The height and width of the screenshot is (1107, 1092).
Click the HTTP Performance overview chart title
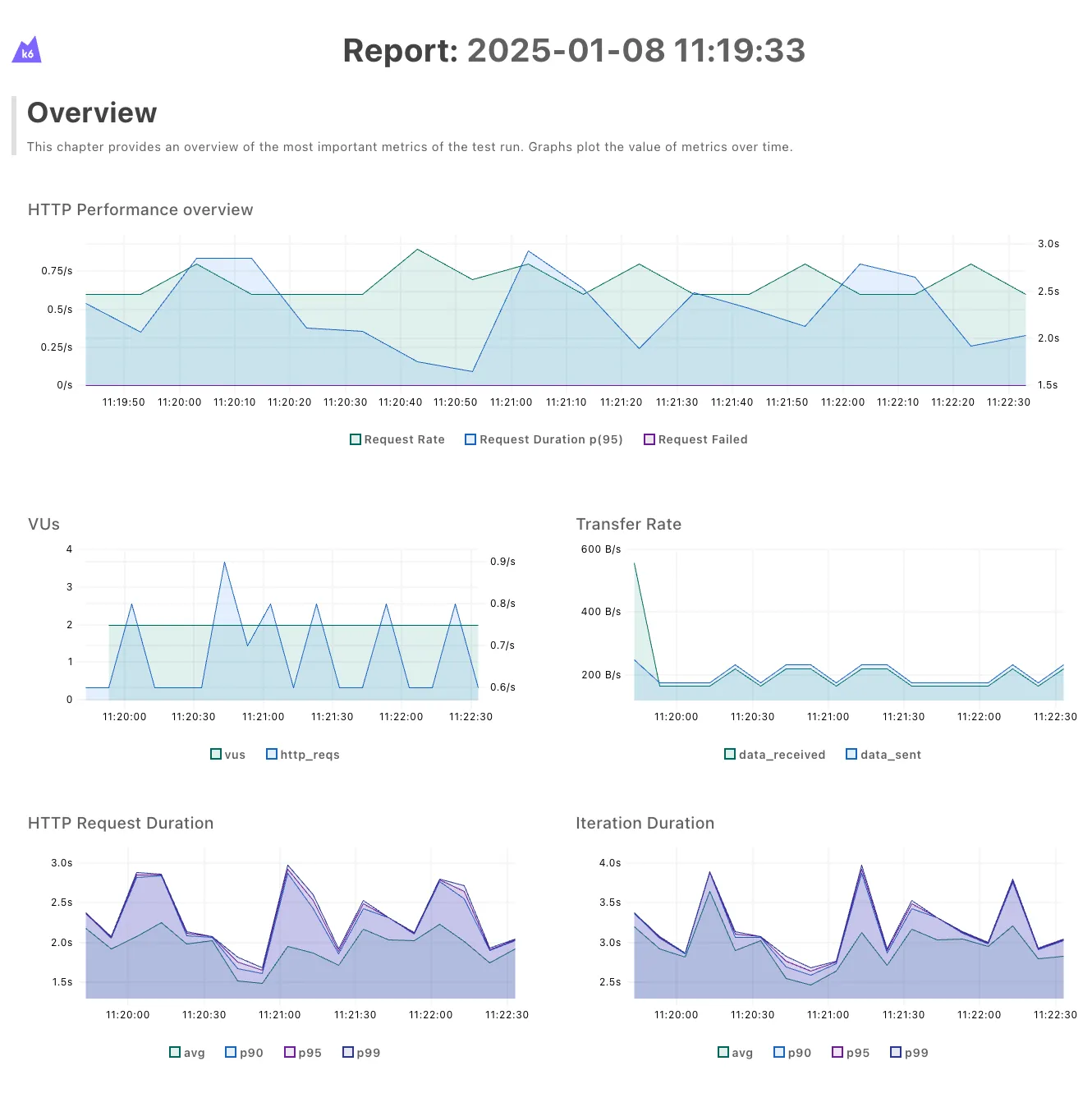[x=140, y=209]
